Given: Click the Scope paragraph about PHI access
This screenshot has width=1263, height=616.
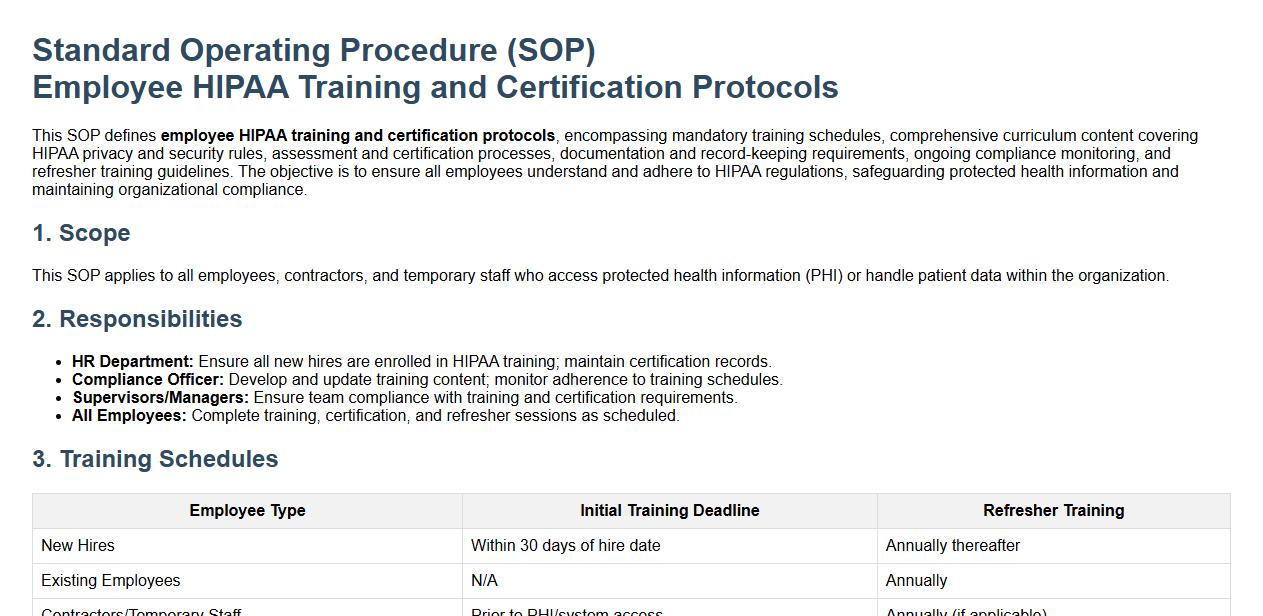Looking at the screenshot, I should [600, 276].
